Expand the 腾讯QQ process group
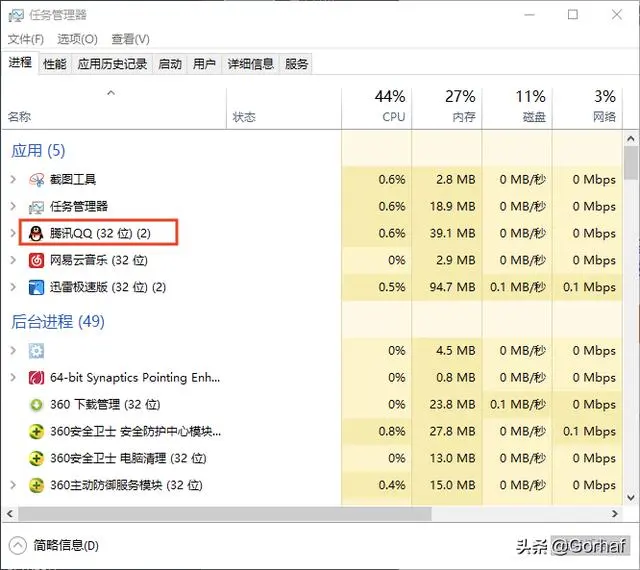The height and width of the screenshot is (570, 640). [x=13, y=233]
